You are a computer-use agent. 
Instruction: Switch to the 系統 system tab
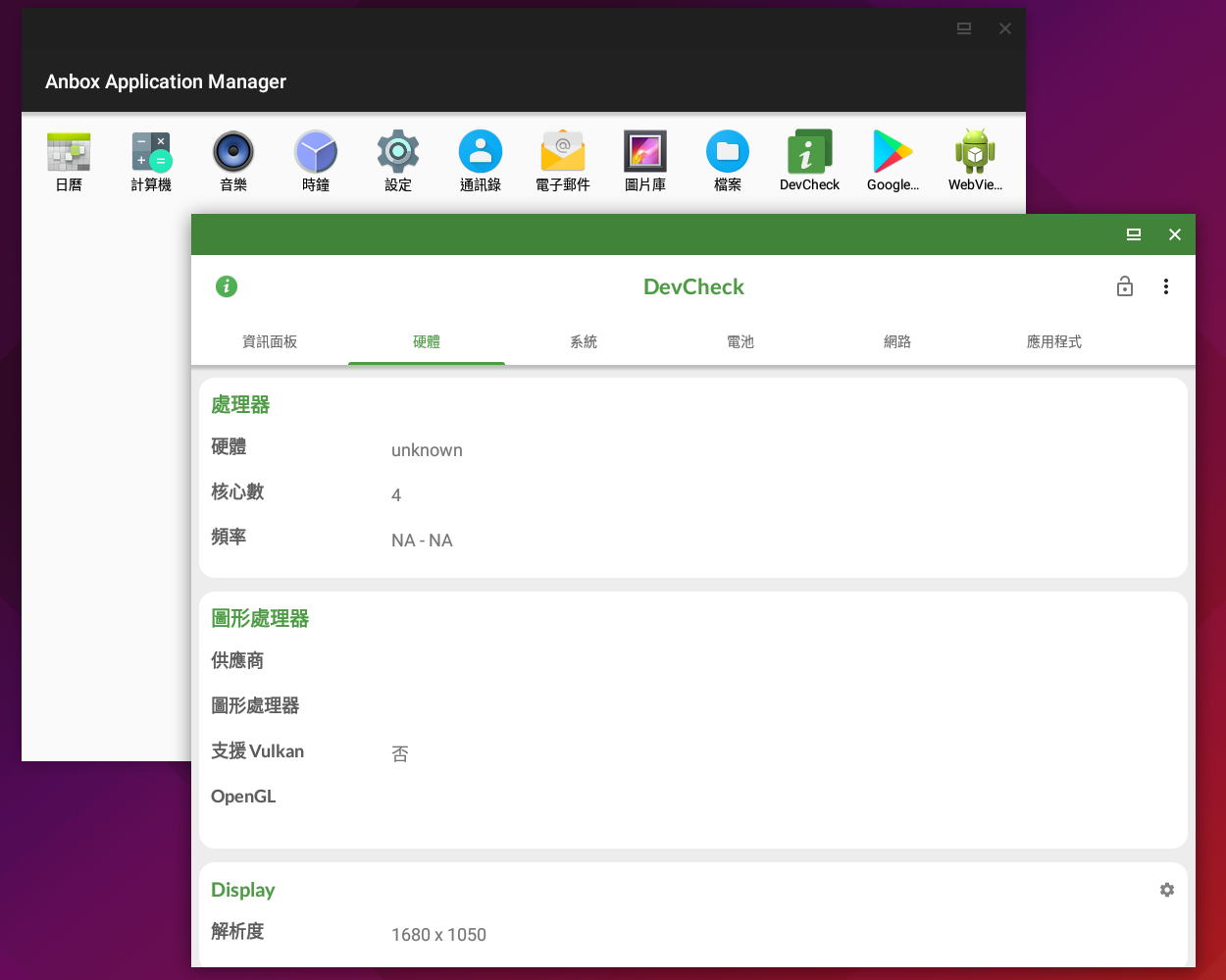tap(584, 341)
